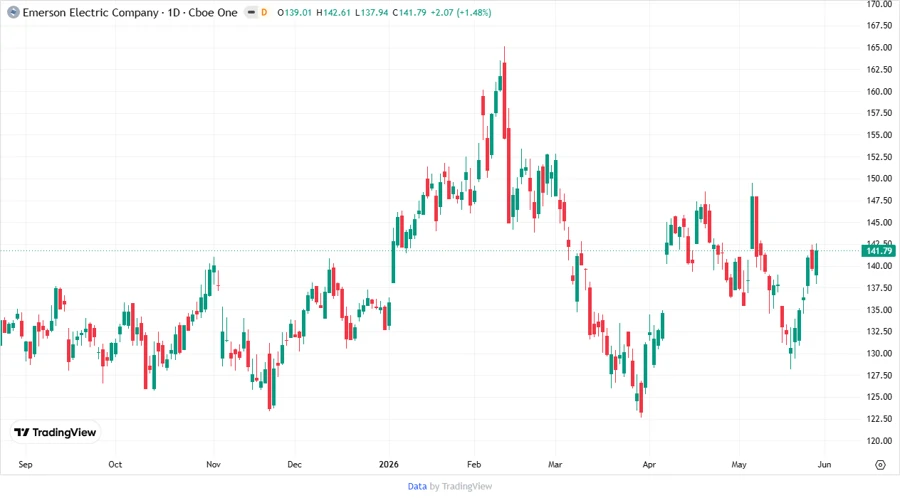Click the Mar label on time axis
900x498 pixels.
[555, 464]
